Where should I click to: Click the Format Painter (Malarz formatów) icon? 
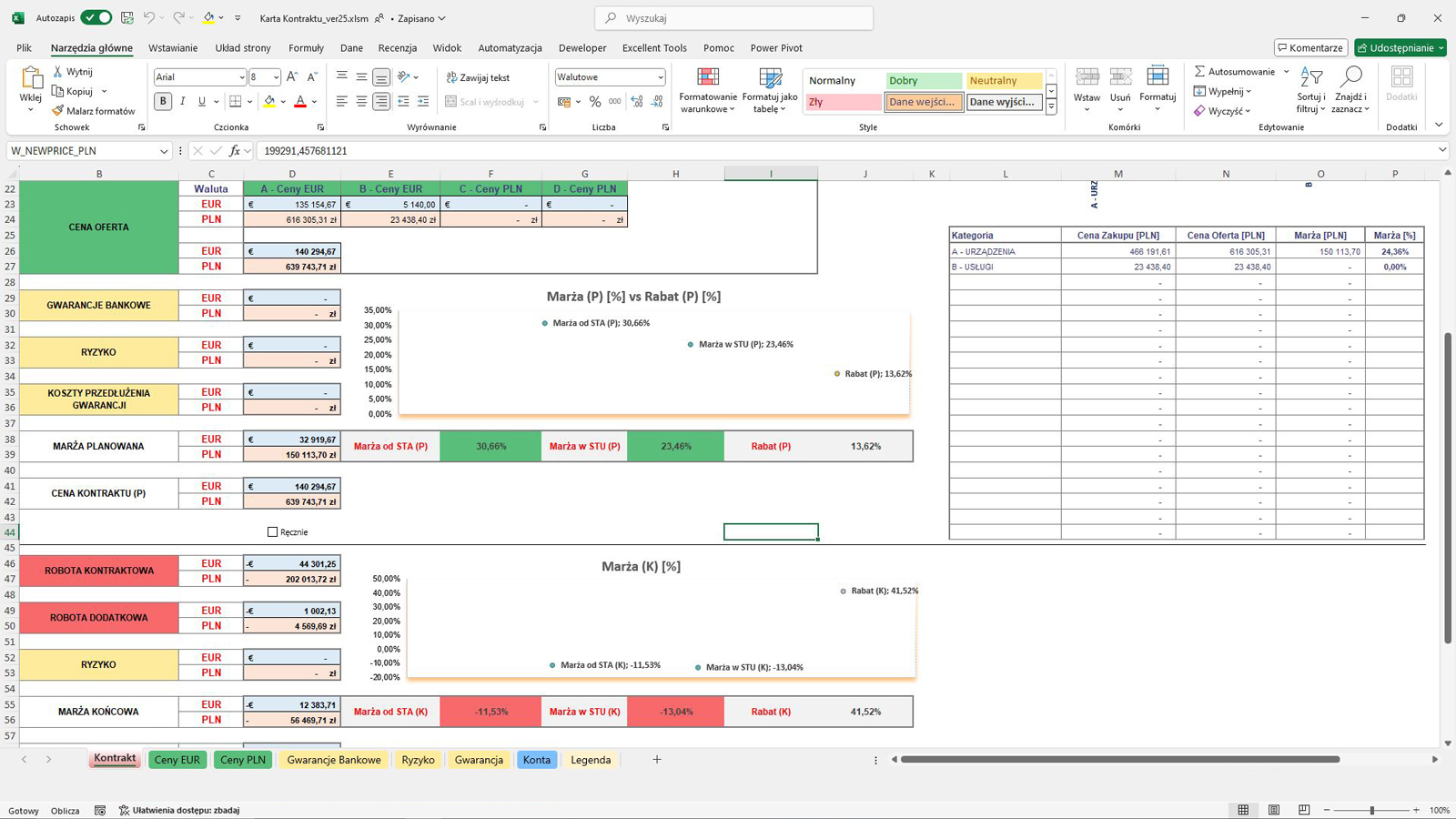(58, 111)
